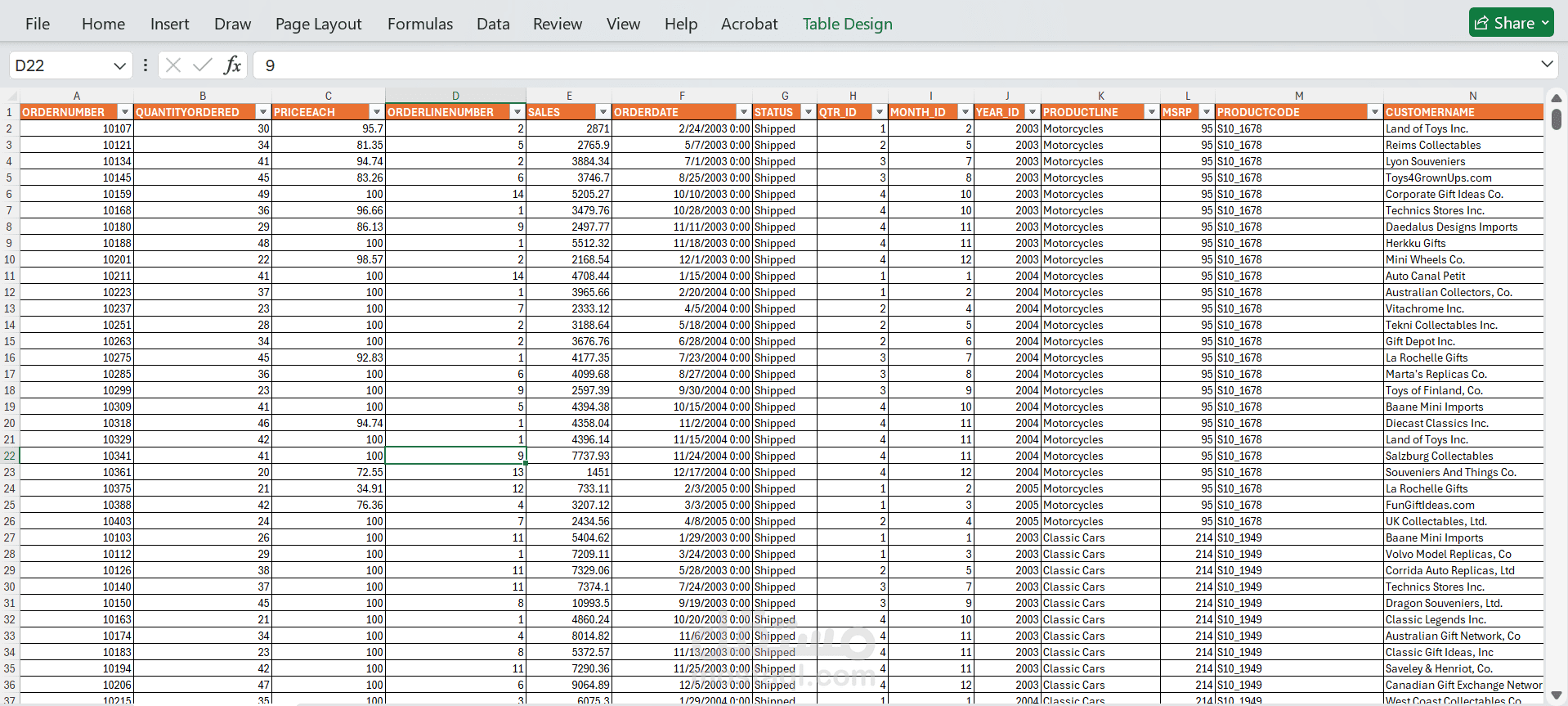Image resolution: width=1568 pixels, height=706 pixels.
Task: Click sales value 10993.5
Action: coord(569,603)
